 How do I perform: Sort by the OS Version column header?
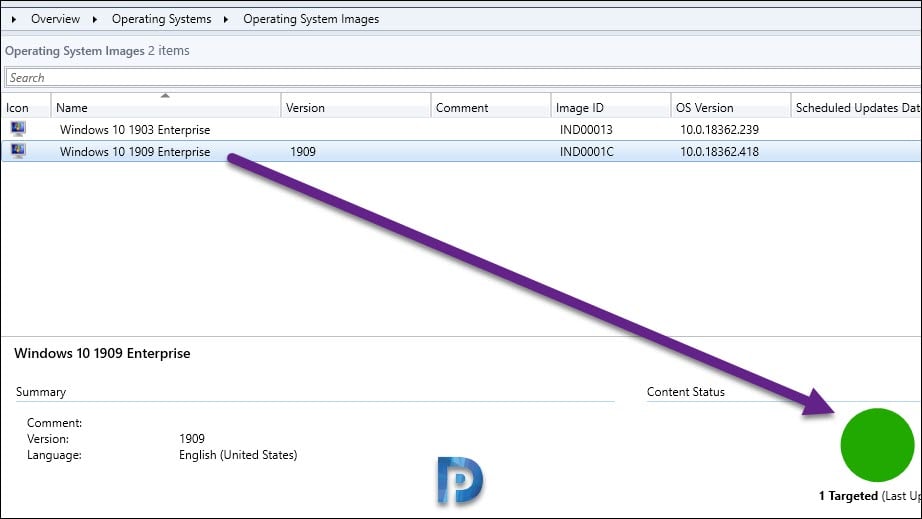click(731, 108)
